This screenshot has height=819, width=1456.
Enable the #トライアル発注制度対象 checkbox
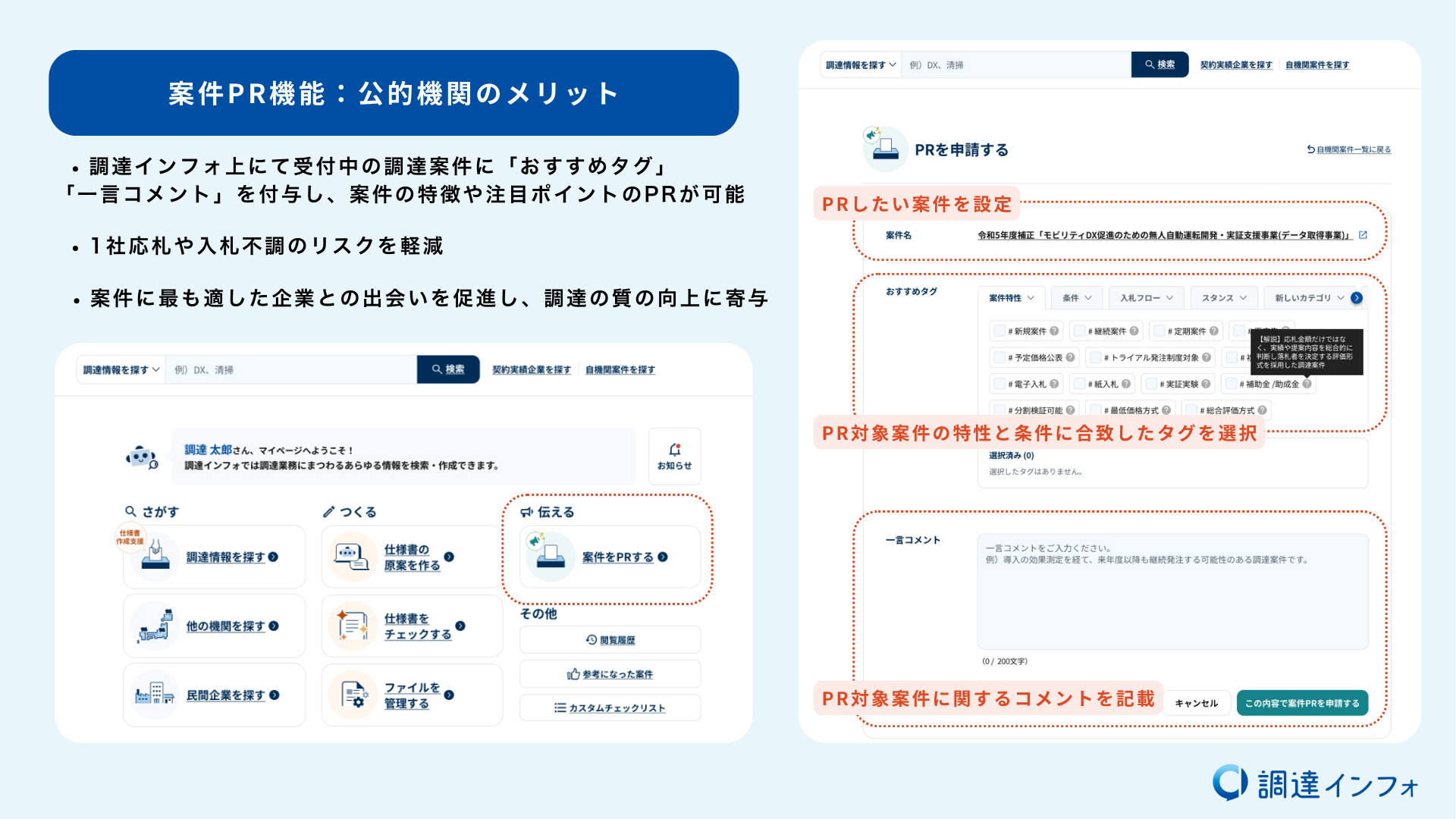(1095, 358)
